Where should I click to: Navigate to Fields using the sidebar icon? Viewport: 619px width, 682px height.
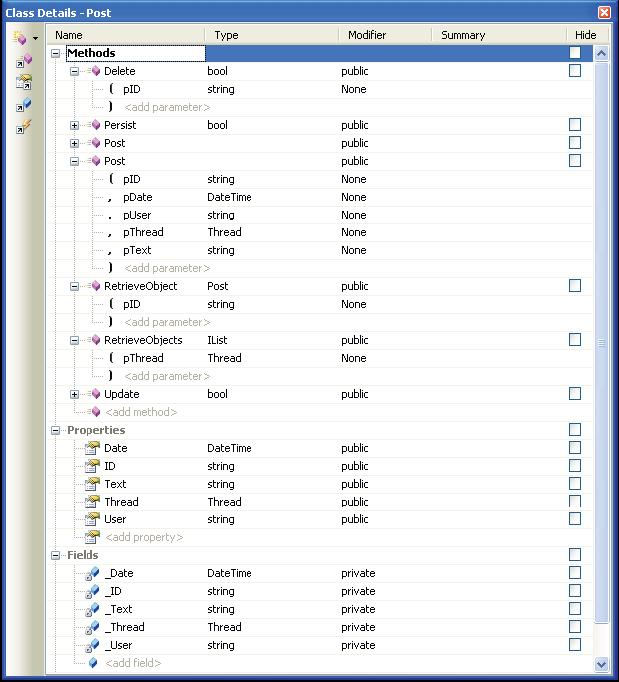click(23, 105)
